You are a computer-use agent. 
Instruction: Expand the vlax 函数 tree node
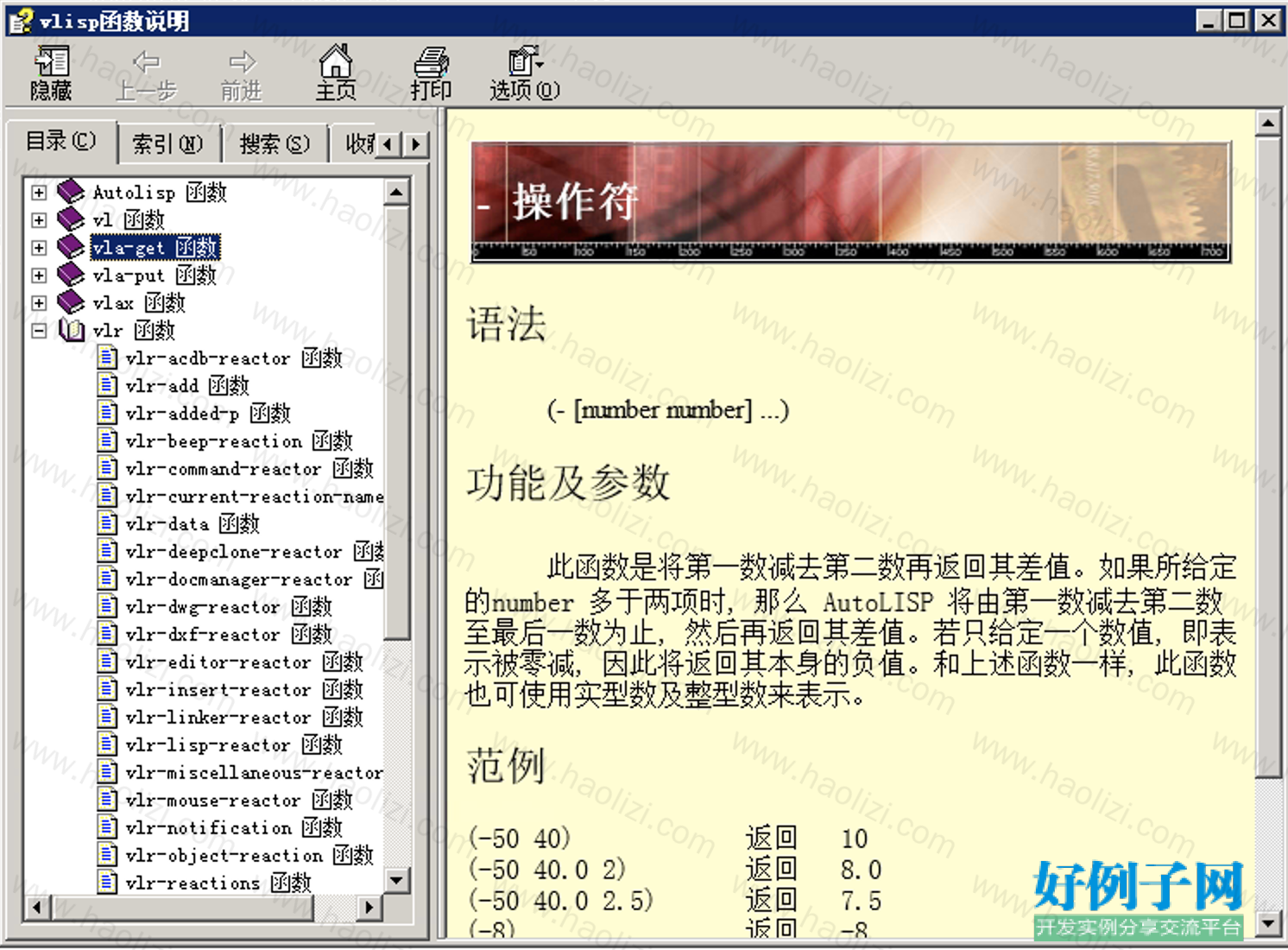click(x=39, y=302)
